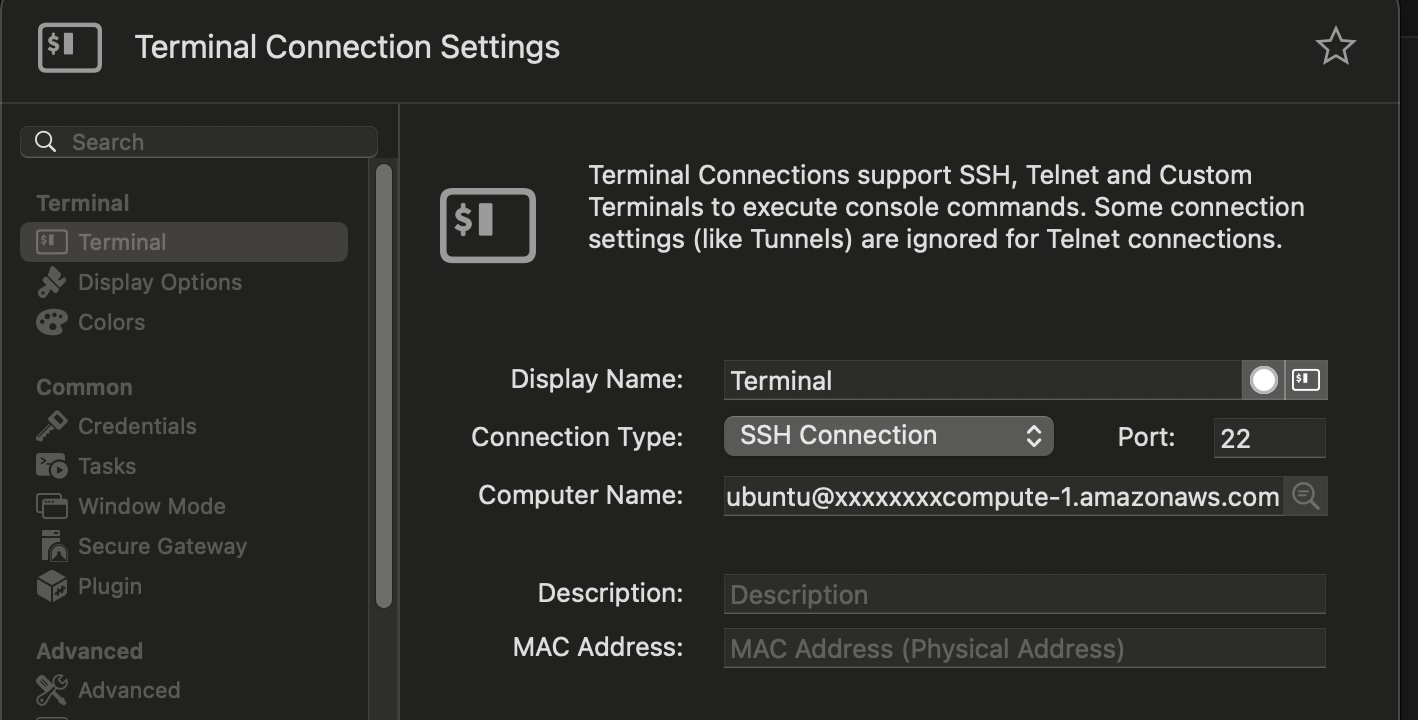The height and width of the screenshot is (720, 1418).
Task: Click the favorite star icon
Action: (1335, 47)
